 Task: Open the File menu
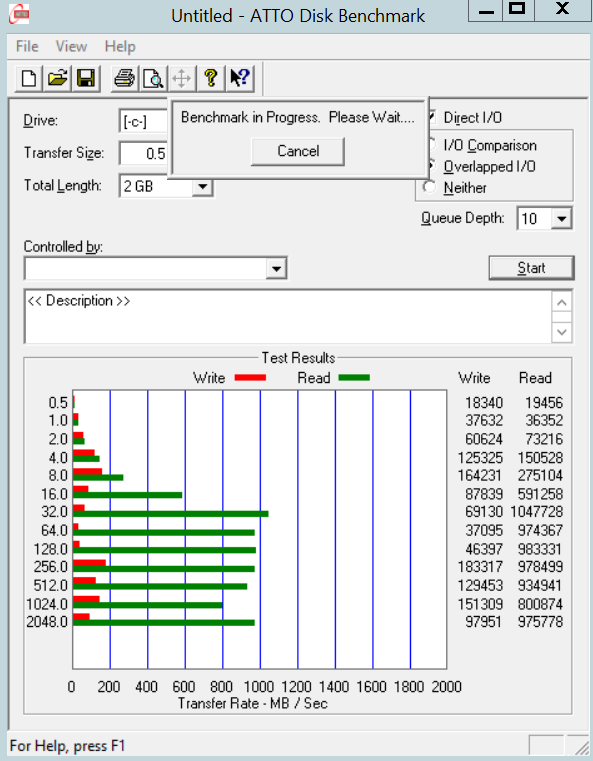tap(27, 47)
